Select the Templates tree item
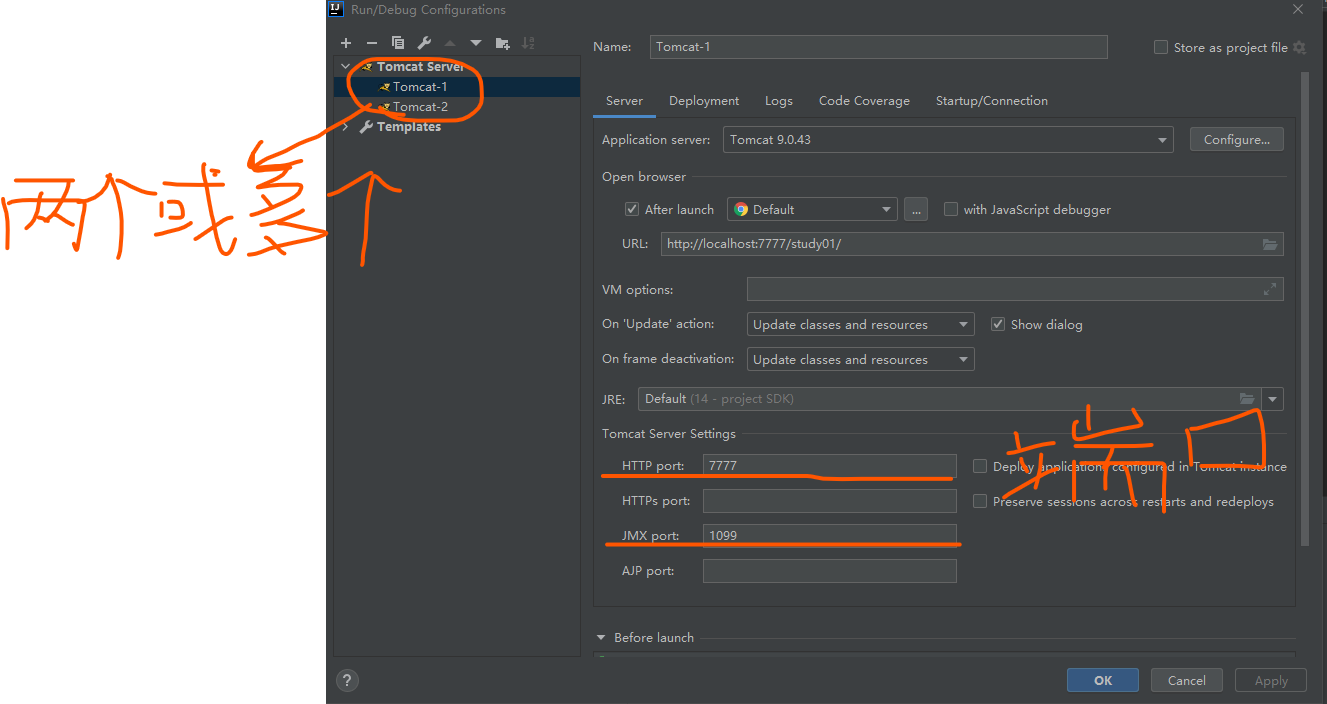 [457, 127]
